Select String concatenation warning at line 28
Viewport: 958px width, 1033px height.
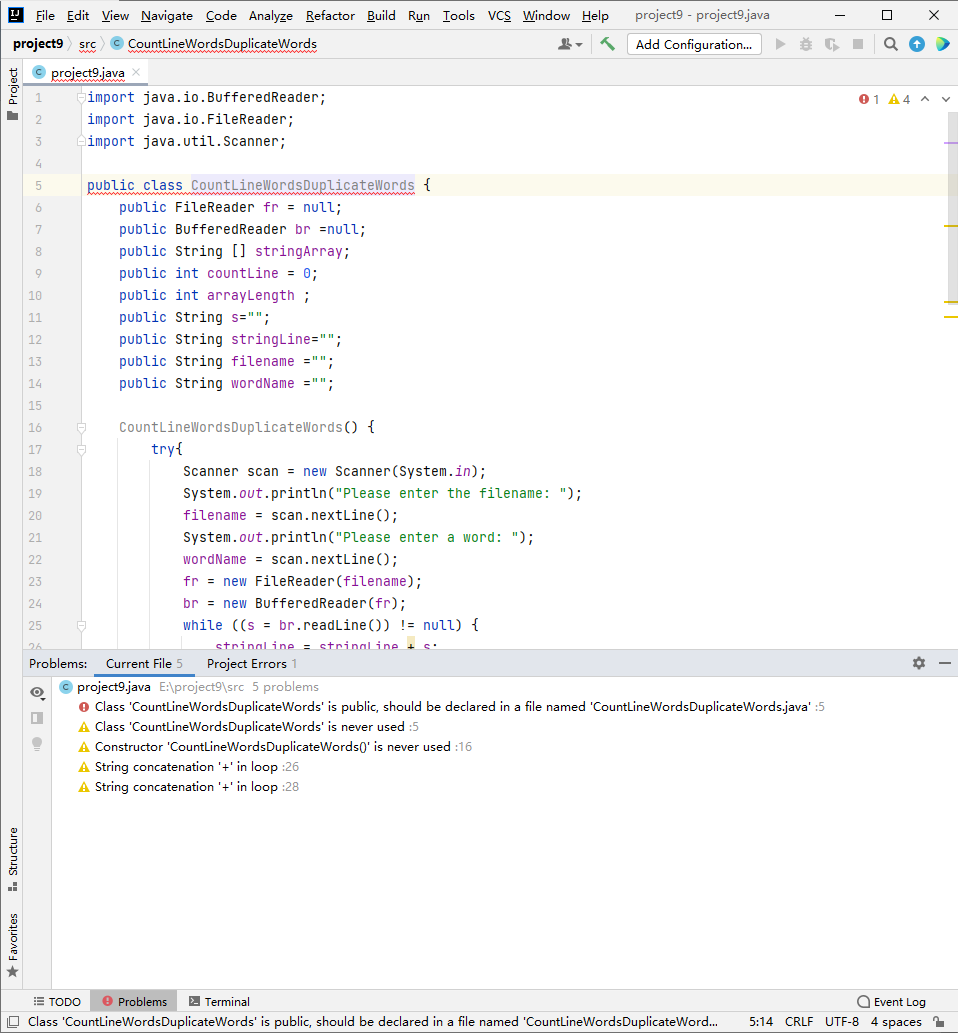(x=188, y=787)
